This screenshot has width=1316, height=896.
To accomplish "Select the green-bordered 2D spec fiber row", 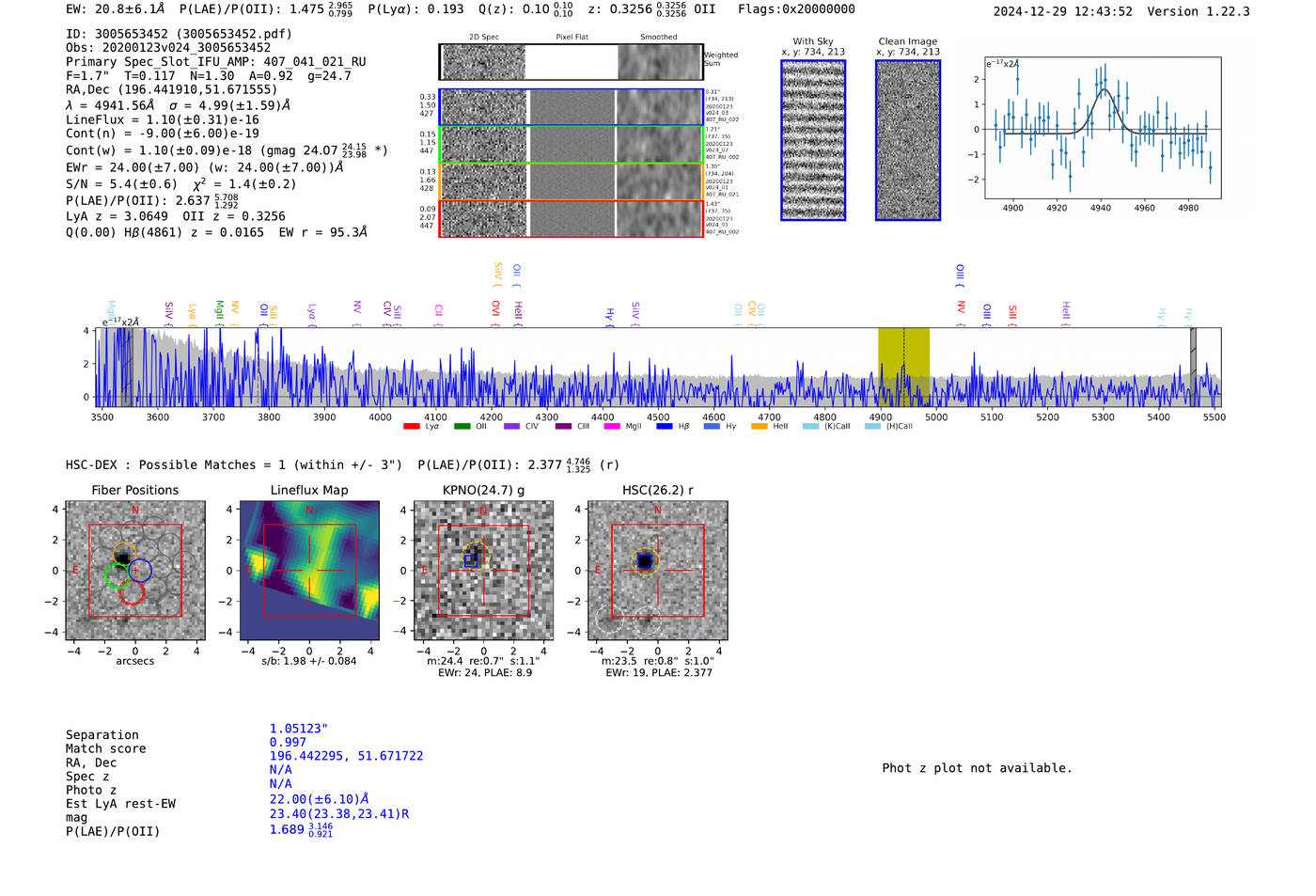I will coord(571,145).
